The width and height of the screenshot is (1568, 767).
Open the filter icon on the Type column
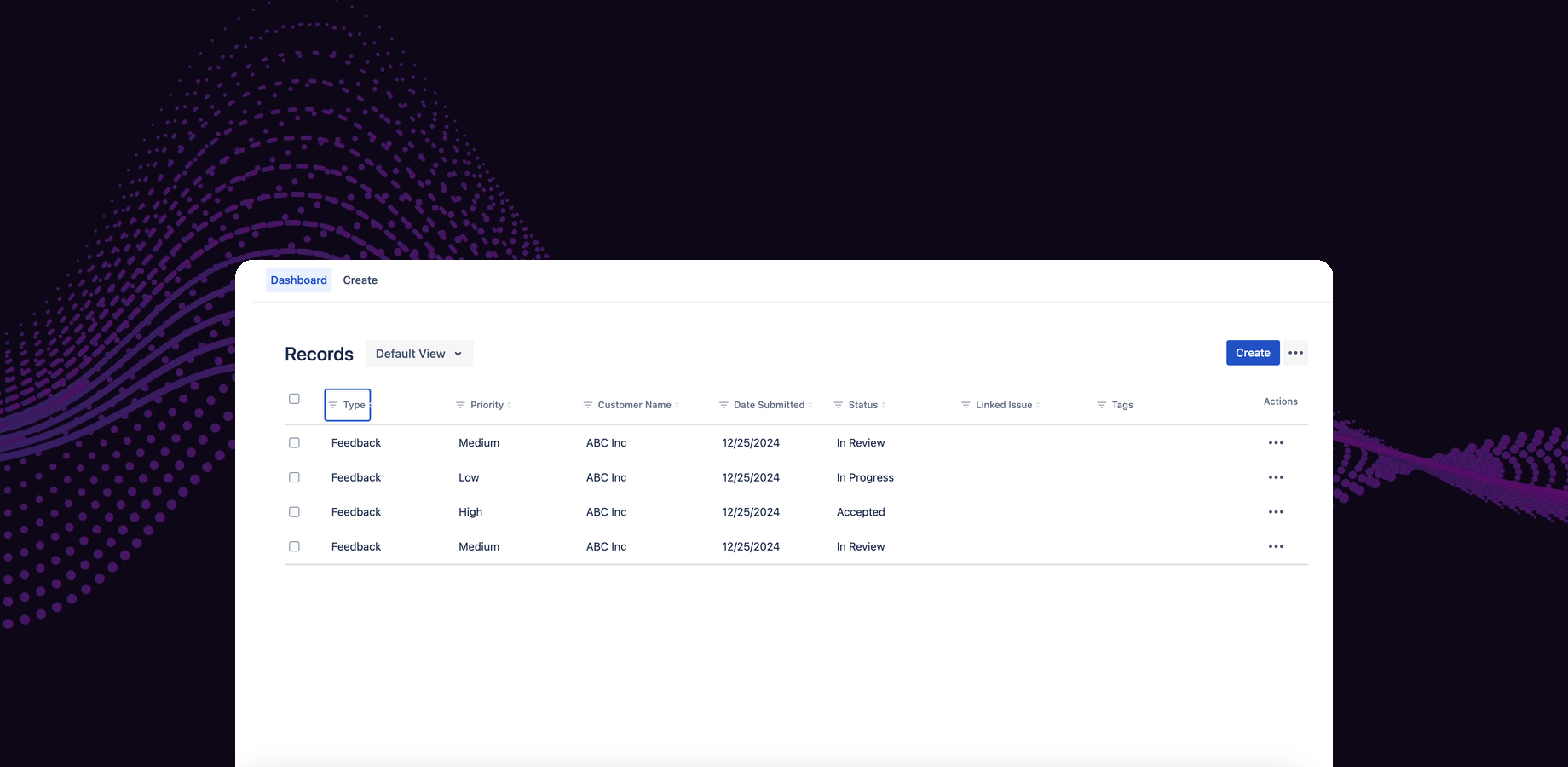click(334, 405)
